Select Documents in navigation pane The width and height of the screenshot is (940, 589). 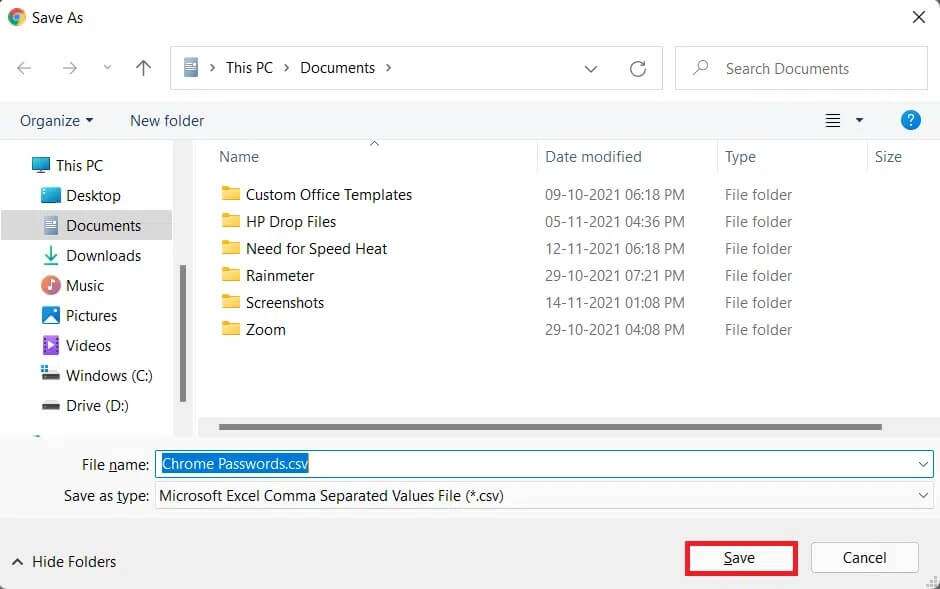click(x=87, y=225)
